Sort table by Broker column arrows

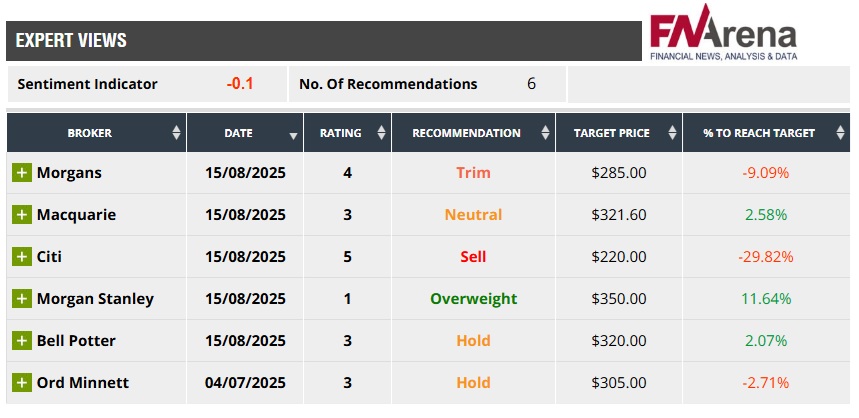176,133
